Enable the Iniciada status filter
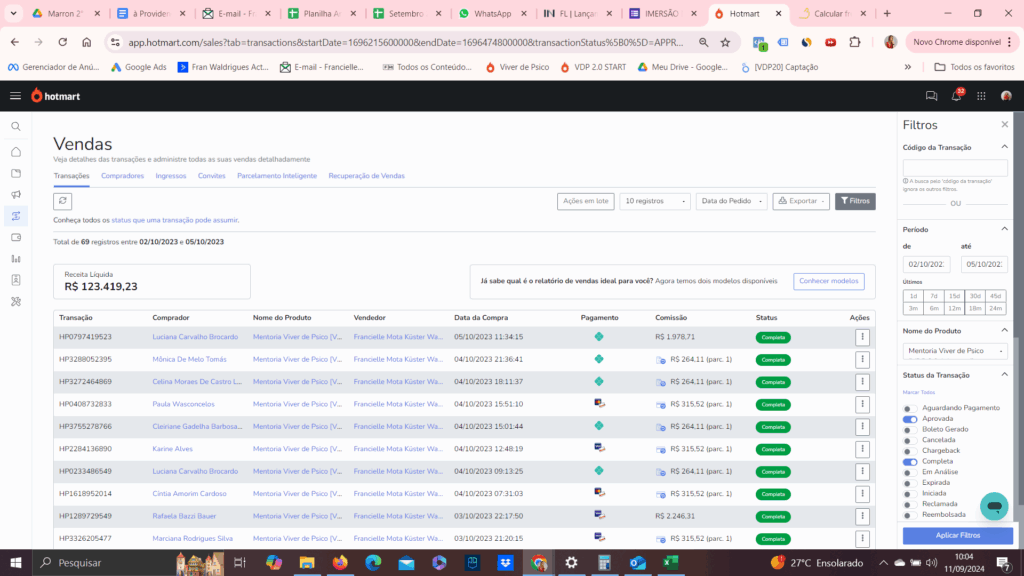Image resolution: width=1024 pixels, height=576 pixels. pos(910,494)
